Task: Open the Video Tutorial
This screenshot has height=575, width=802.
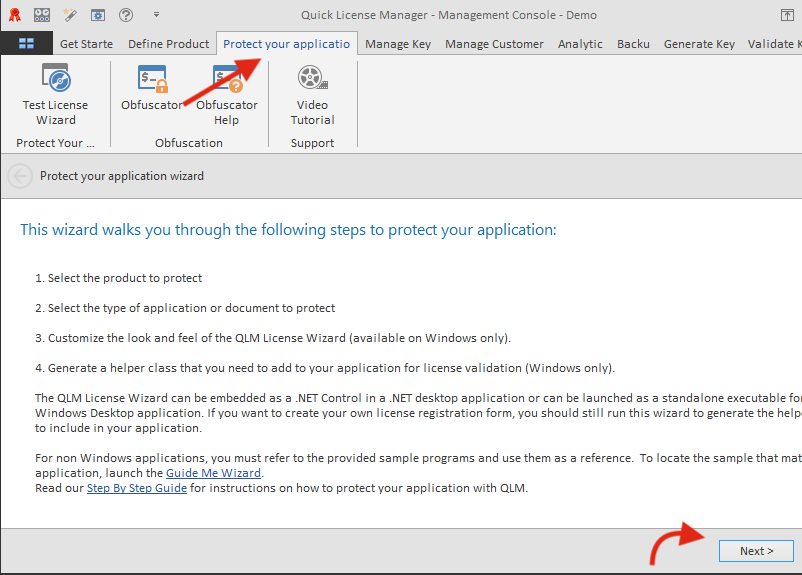Action: (312, 95)
